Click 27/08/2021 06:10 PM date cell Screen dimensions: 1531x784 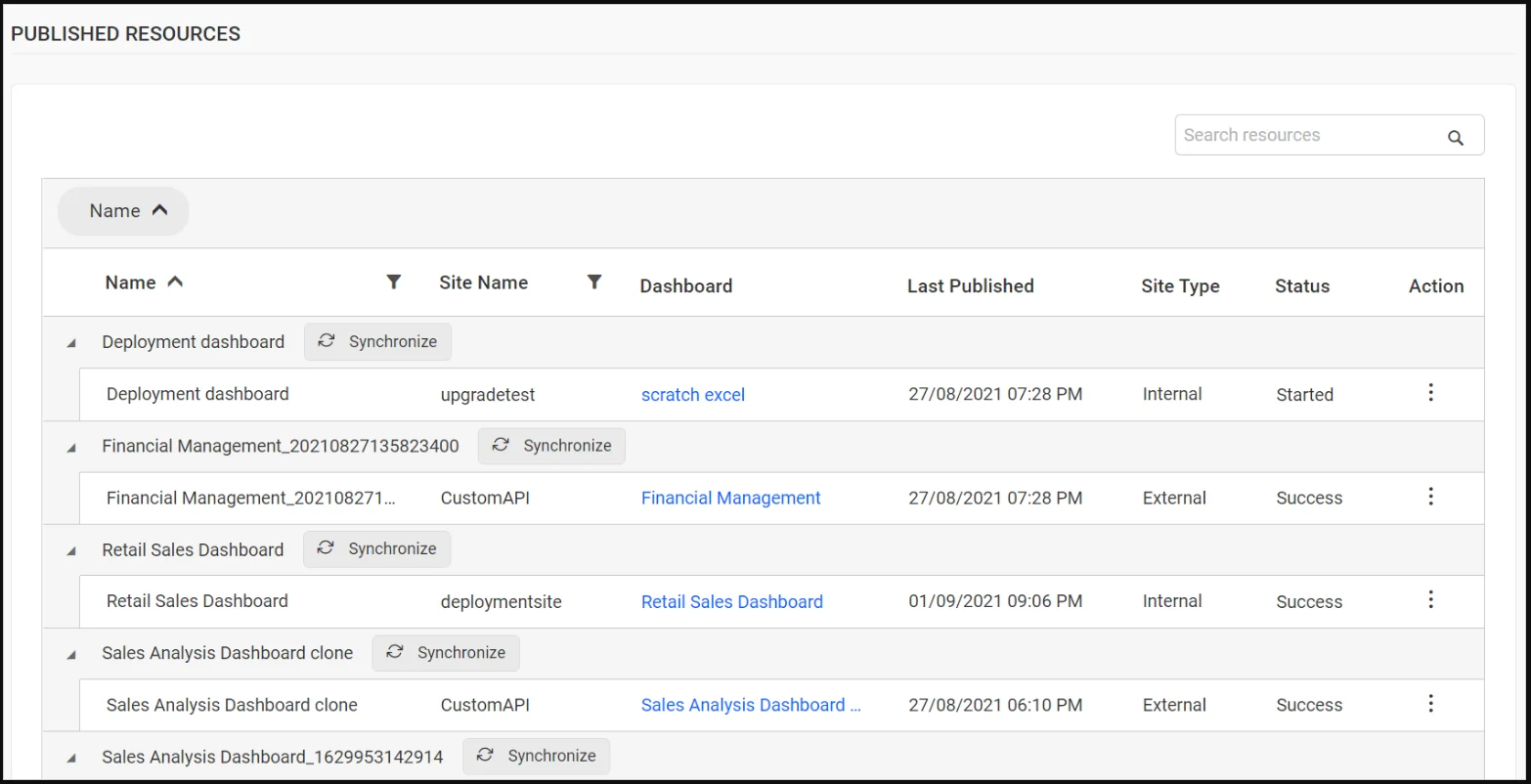pos(995,705)
